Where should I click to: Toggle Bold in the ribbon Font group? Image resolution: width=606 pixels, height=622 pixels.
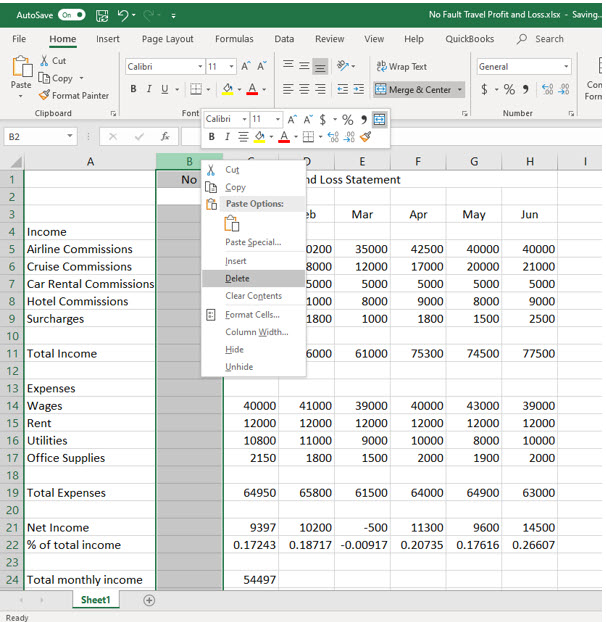point(133,89)
